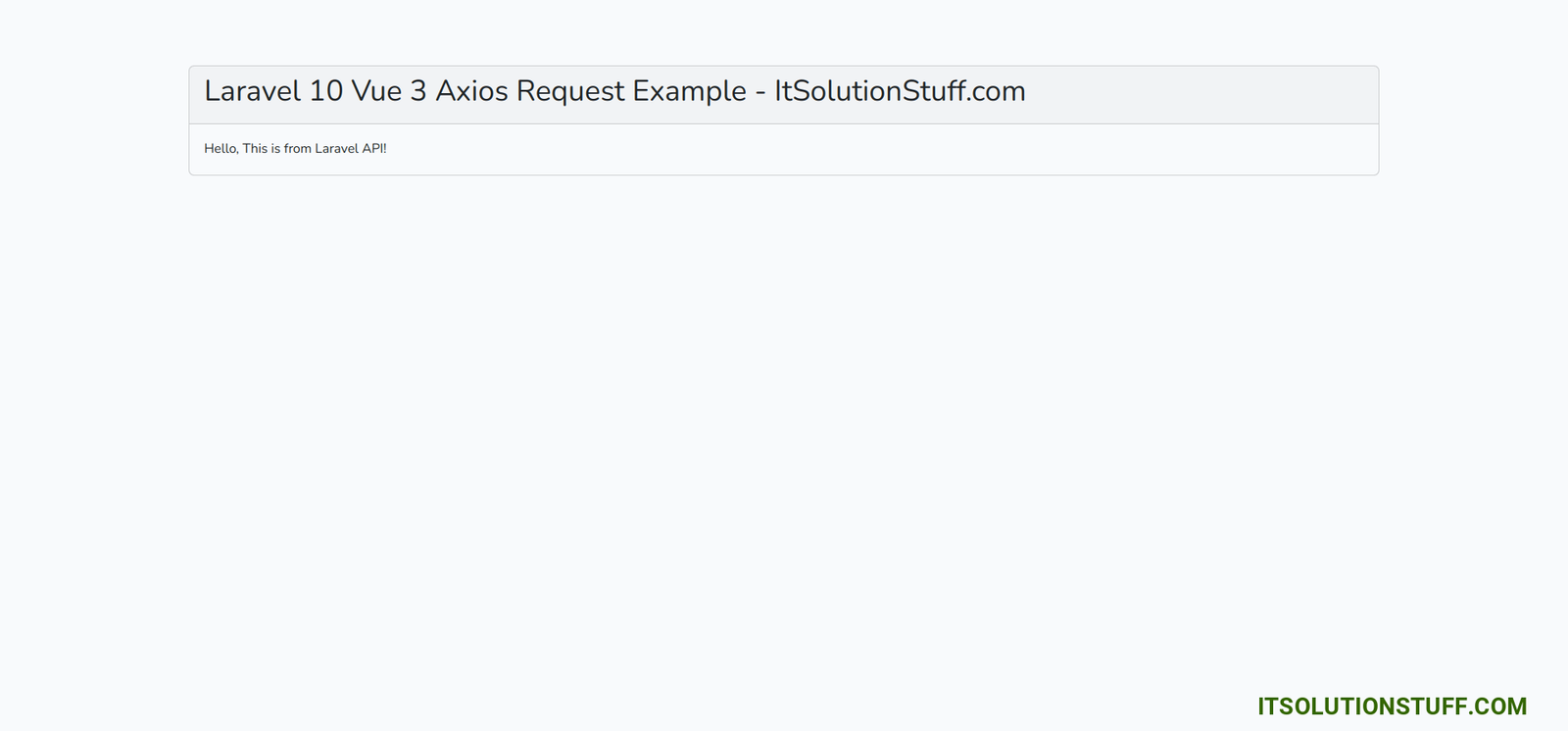Click the word "Laravel" in the header
The image size is (1568, 731).
coord(253,91)
